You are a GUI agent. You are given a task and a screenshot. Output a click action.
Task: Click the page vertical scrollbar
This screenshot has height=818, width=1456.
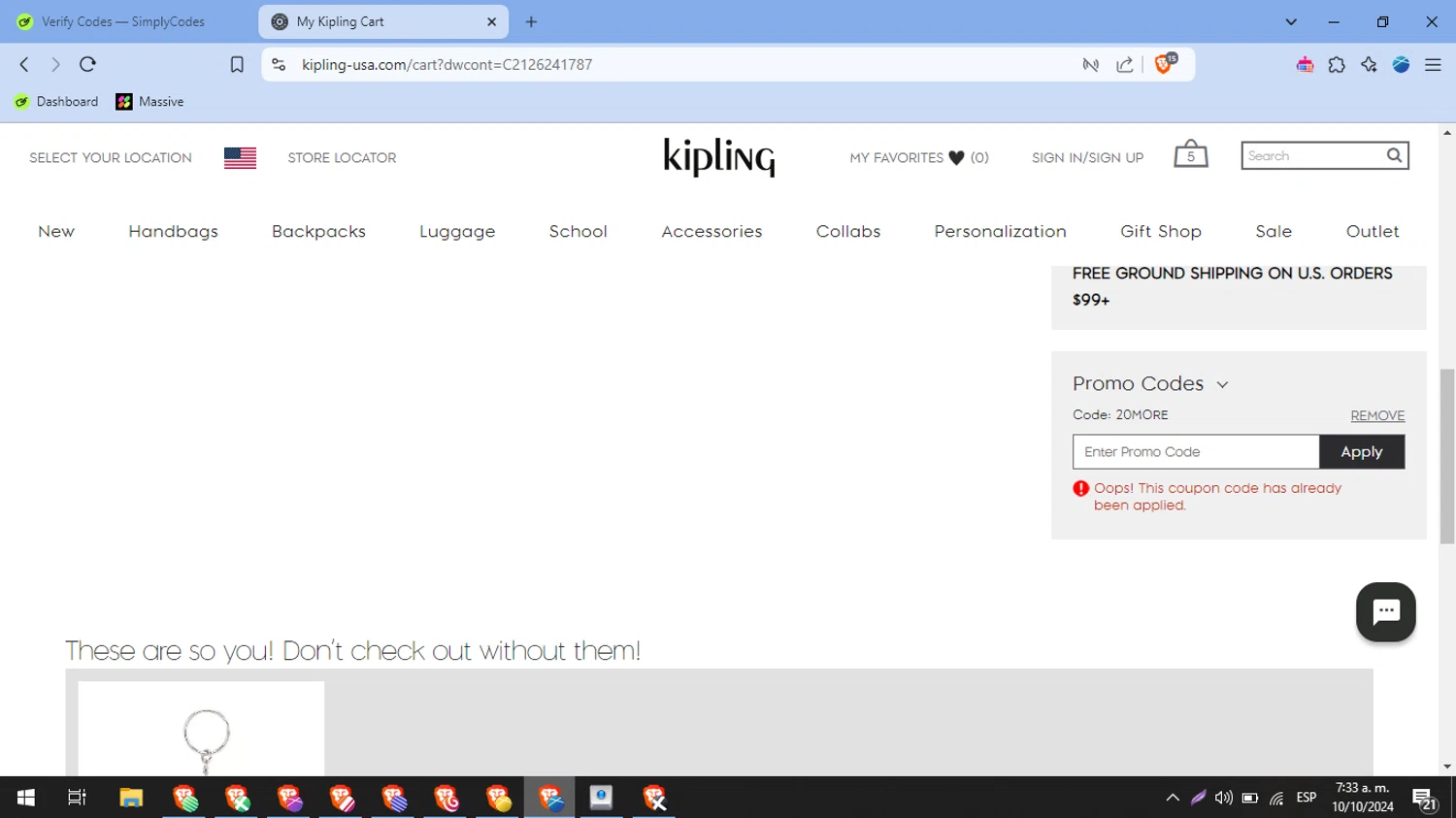click(1447, 456)
